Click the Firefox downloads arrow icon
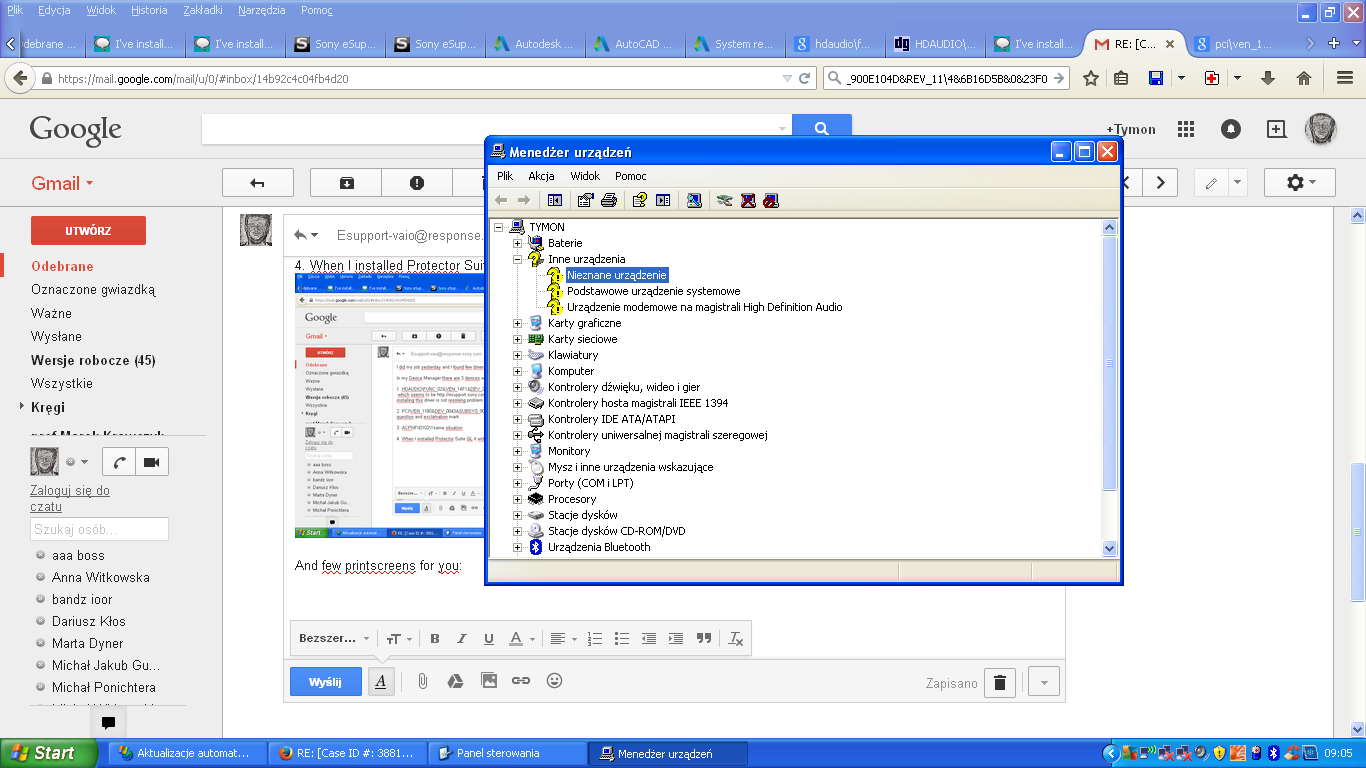The height and width of the screenshot is (768, 1366). pos(1268,78)
